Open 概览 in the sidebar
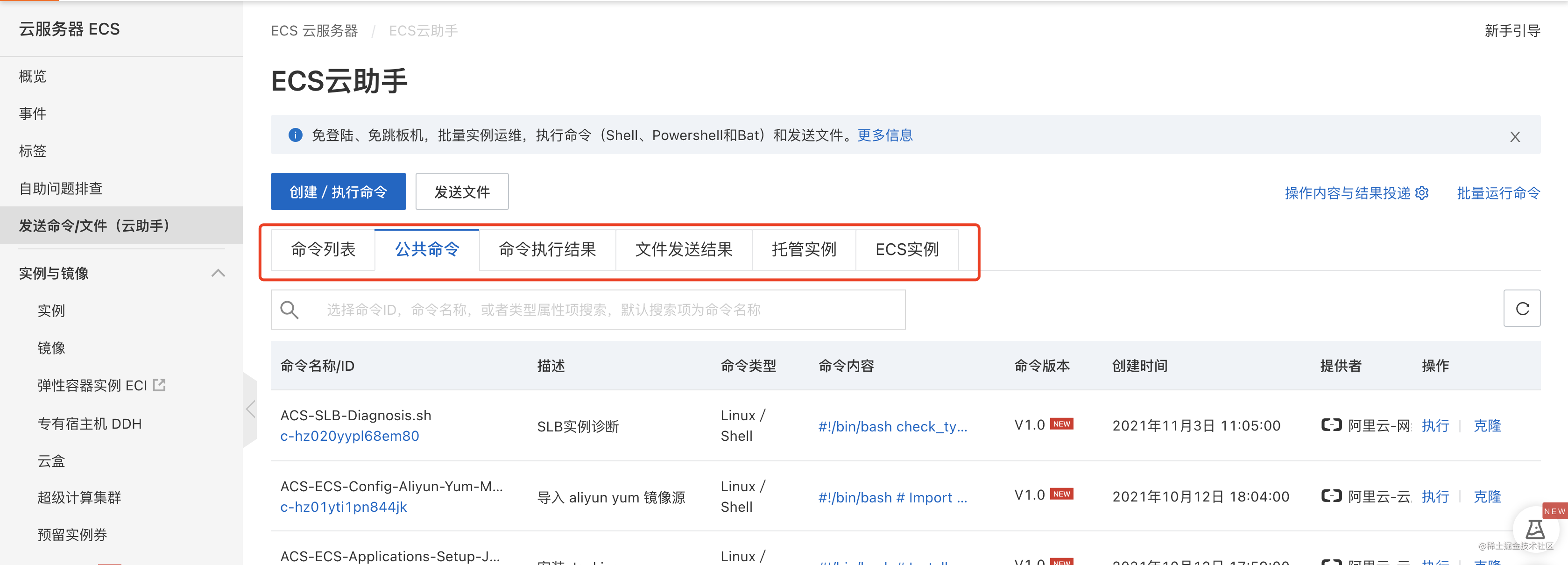The width and height of the screenshot is (1568, 565). (x=33, y=76)
